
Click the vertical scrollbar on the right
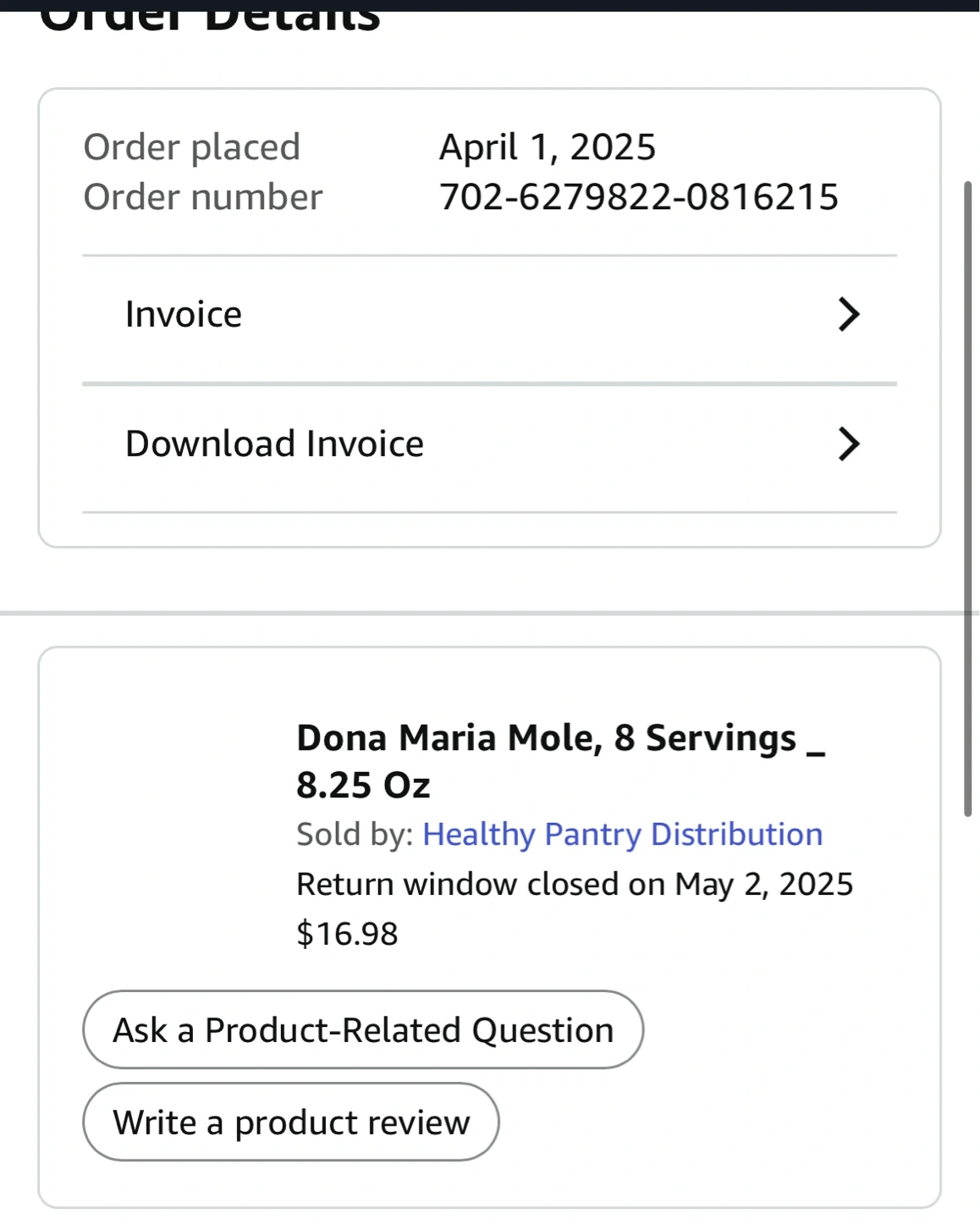pos(968,499)
